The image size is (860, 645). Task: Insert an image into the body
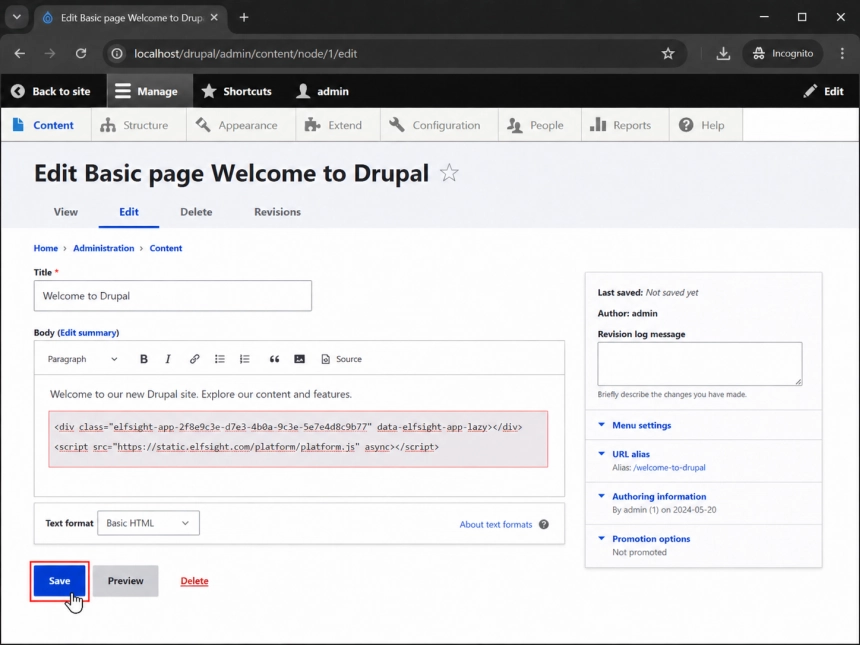(x=299, y=359)
